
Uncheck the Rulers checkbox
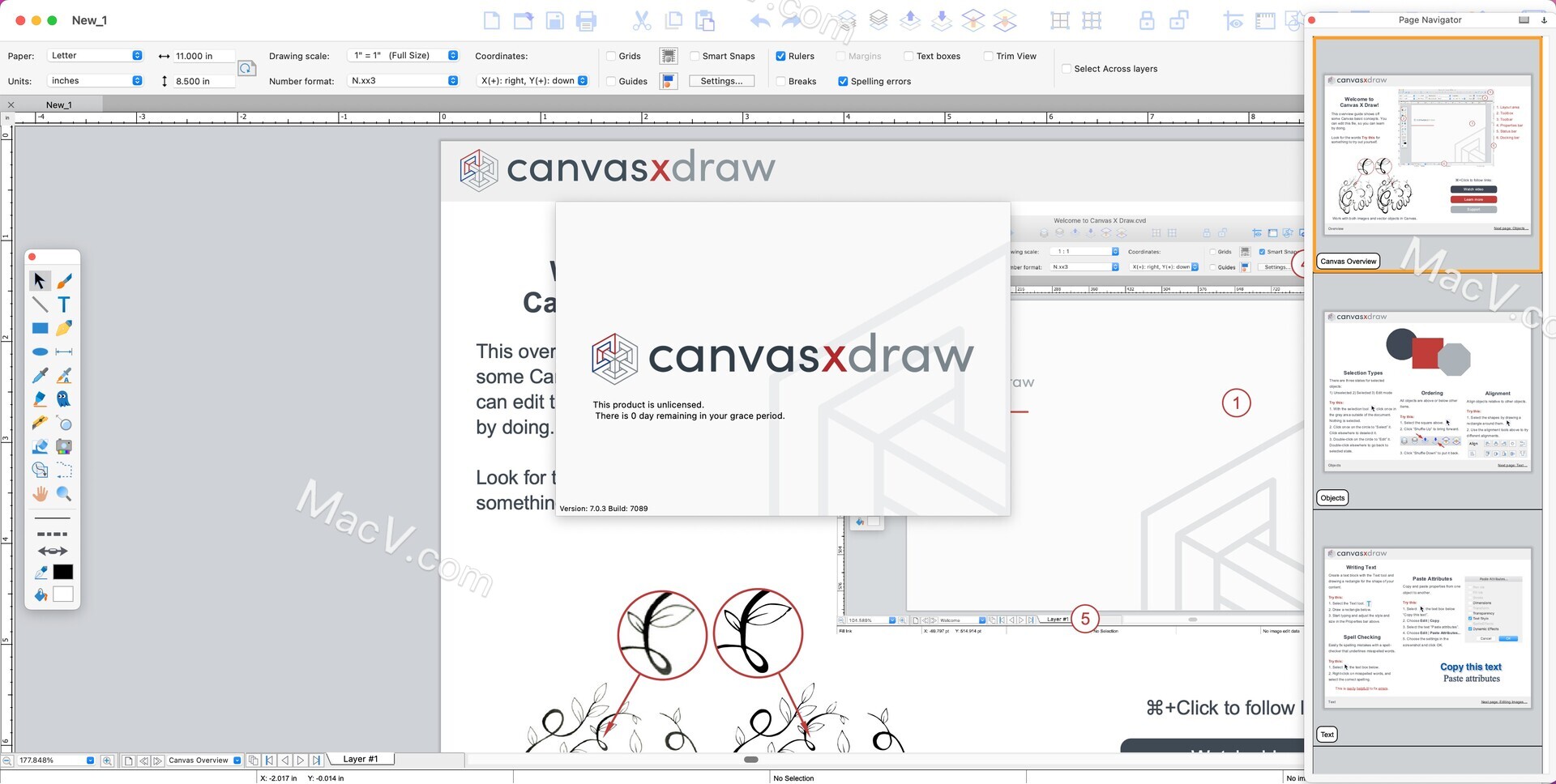click(780, 56)
